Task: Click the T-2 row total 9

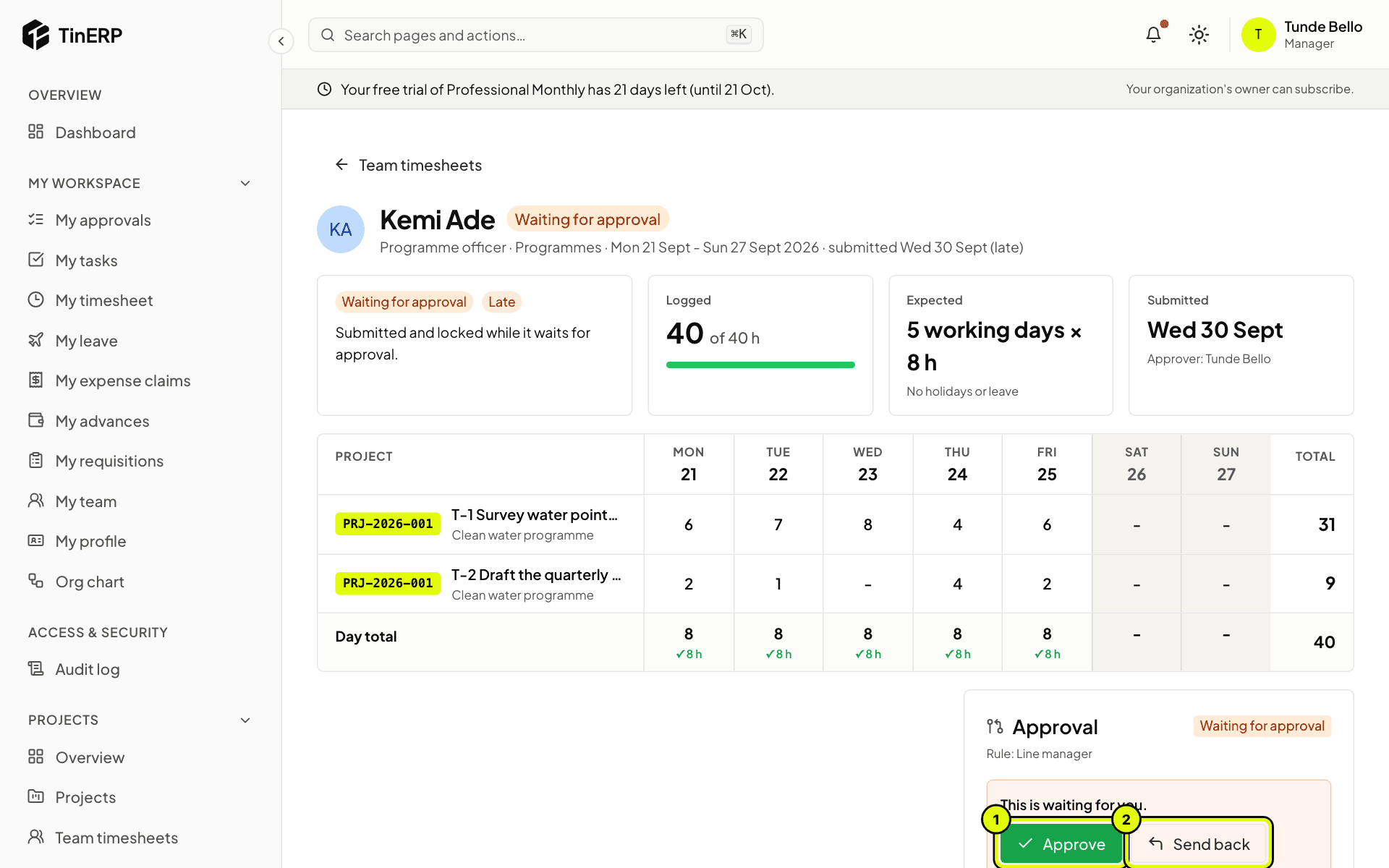Action: click(1330, 584)
